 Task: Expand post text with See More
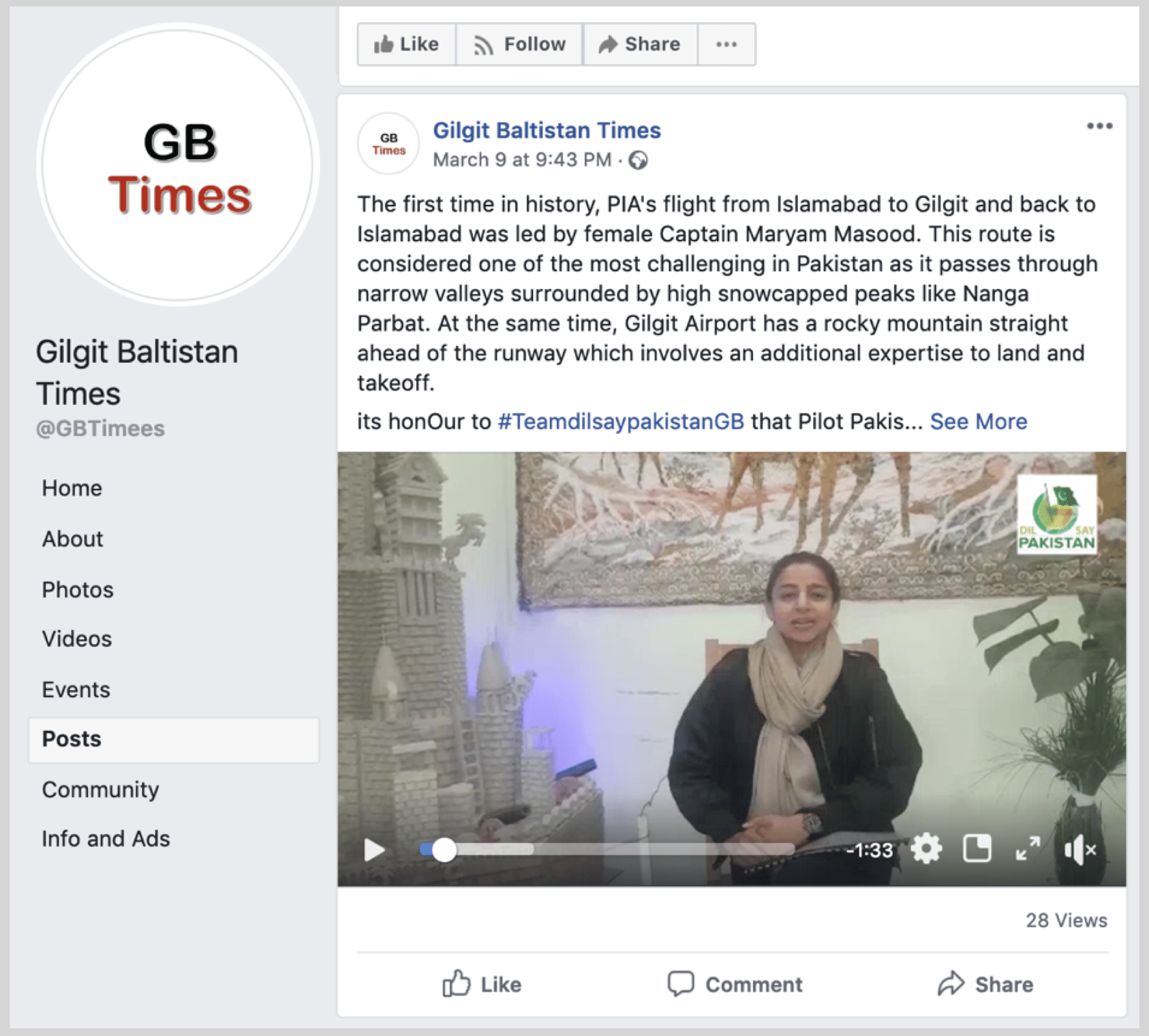978,421
